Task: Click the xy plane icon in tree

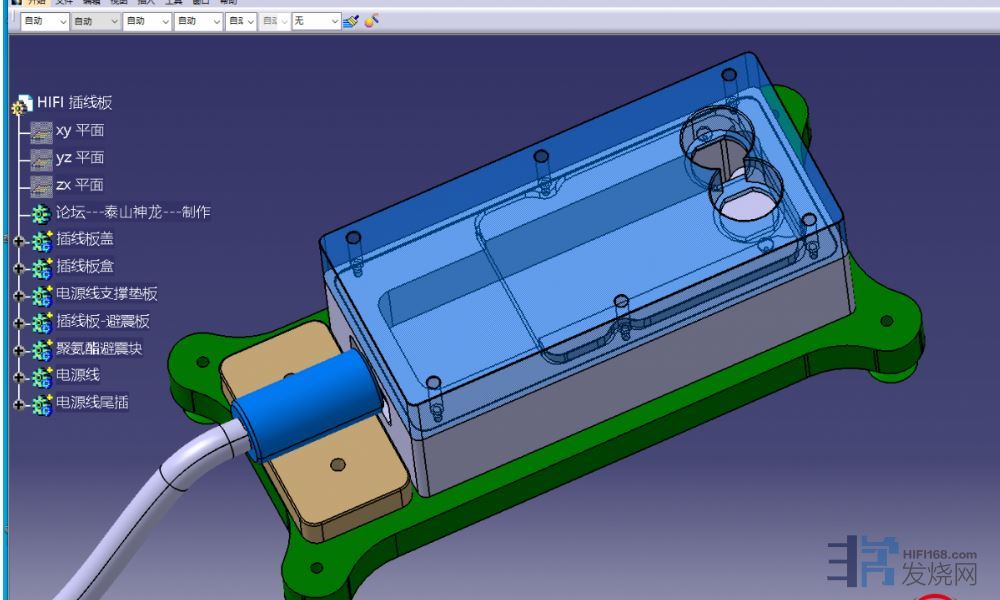Action: pos(41,131)
